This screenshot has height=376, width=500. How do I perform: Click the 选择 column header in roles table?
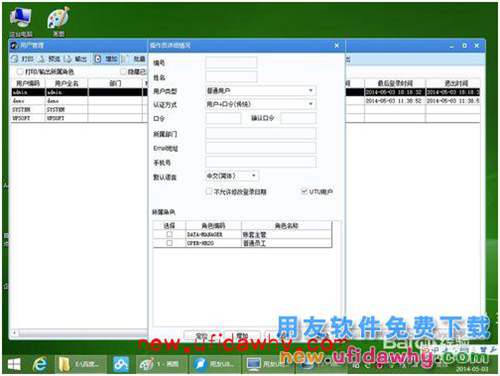tap(169, 226)
